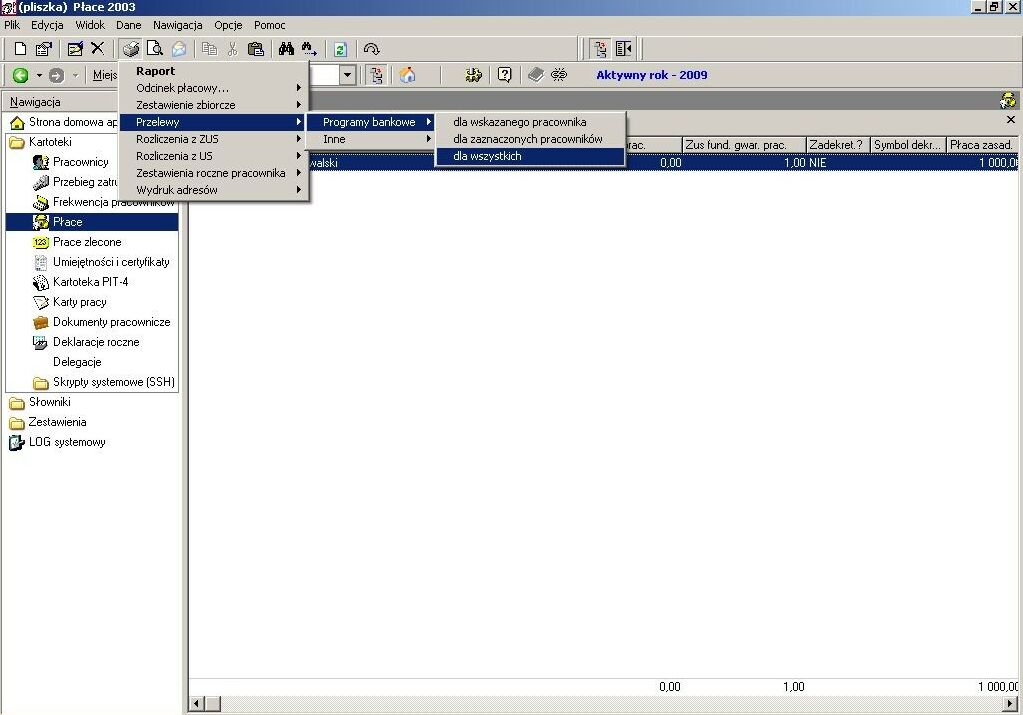Expand Rozliczenia z ZUS submenu

point(213,139)
